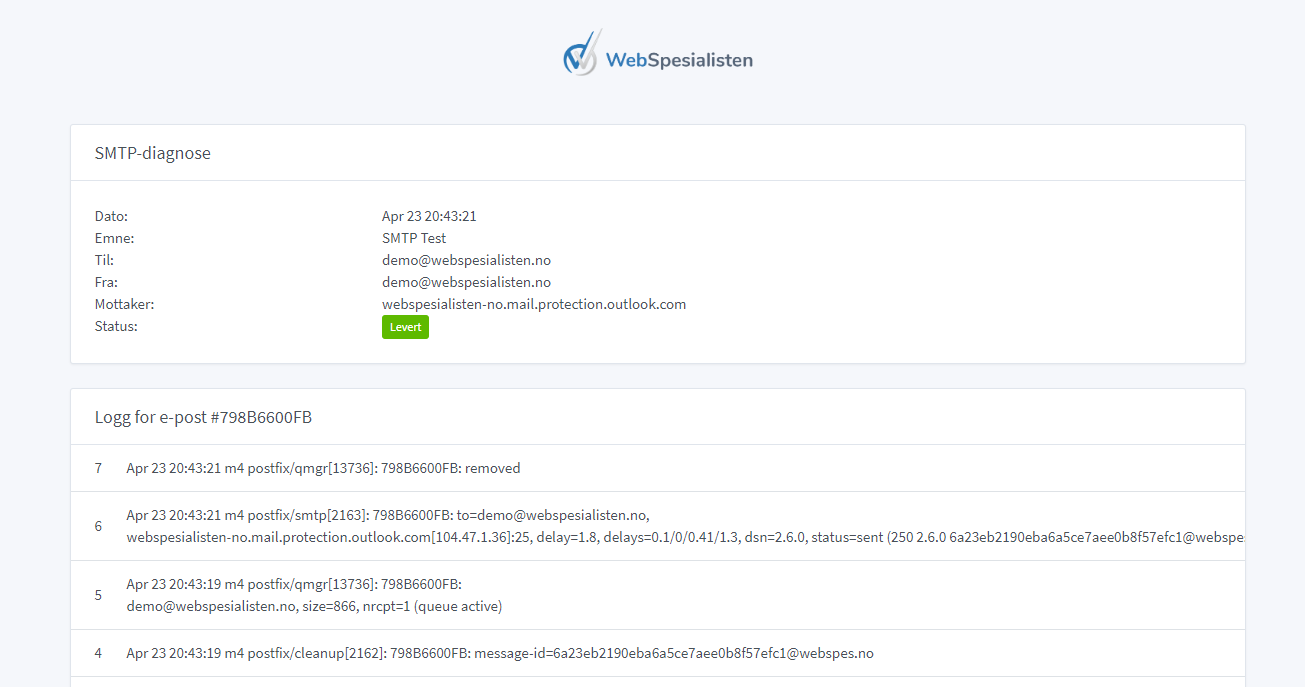This screenshot has width=1305, height=687.
Task: Click the Logg for e-post #798B6600FB heading
Action: tap(203, 417)
